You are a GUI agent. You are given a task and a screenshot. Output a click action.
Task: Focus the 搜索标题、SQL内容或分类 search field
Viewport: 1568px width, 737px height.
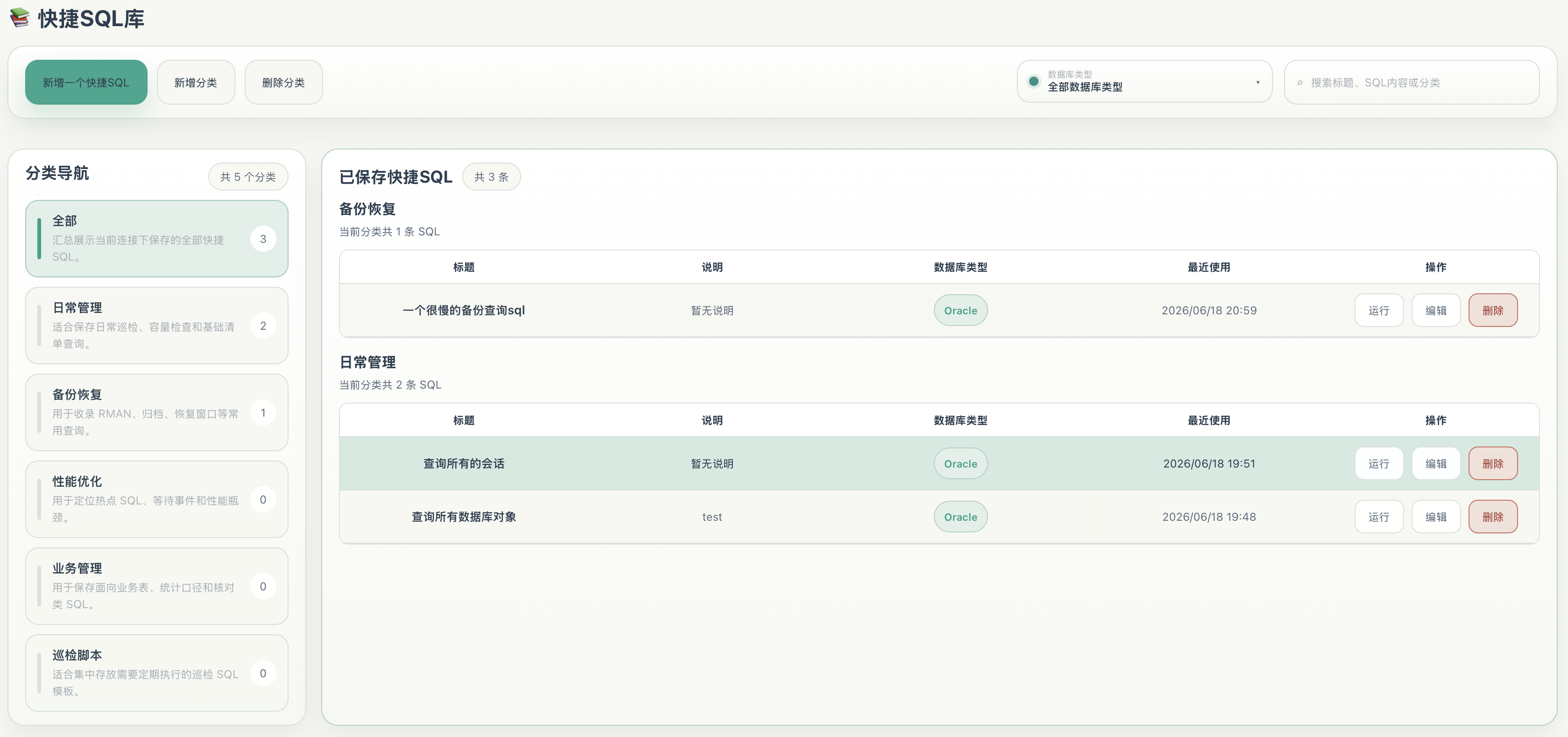click(x=1412, y=82)
